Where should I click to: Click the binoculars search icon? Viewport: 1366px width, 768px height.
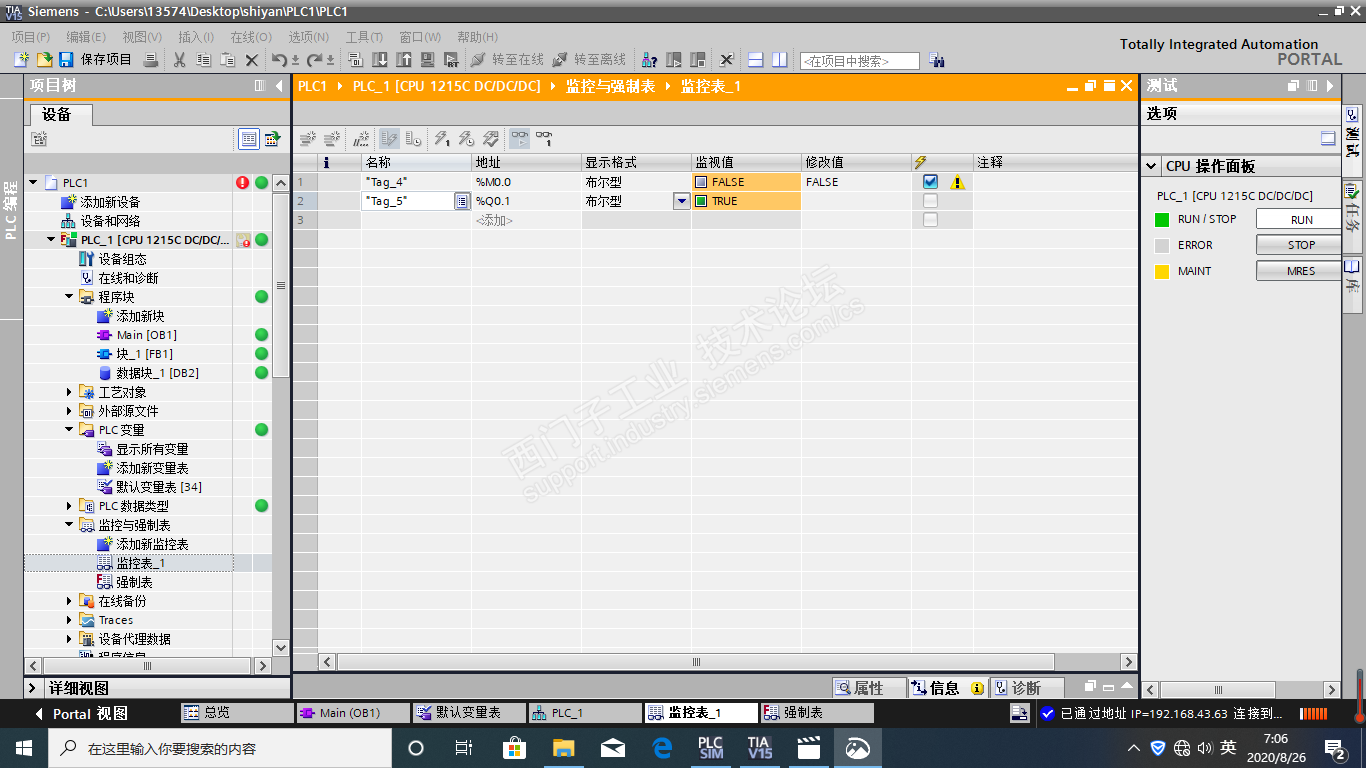(936, 60)
